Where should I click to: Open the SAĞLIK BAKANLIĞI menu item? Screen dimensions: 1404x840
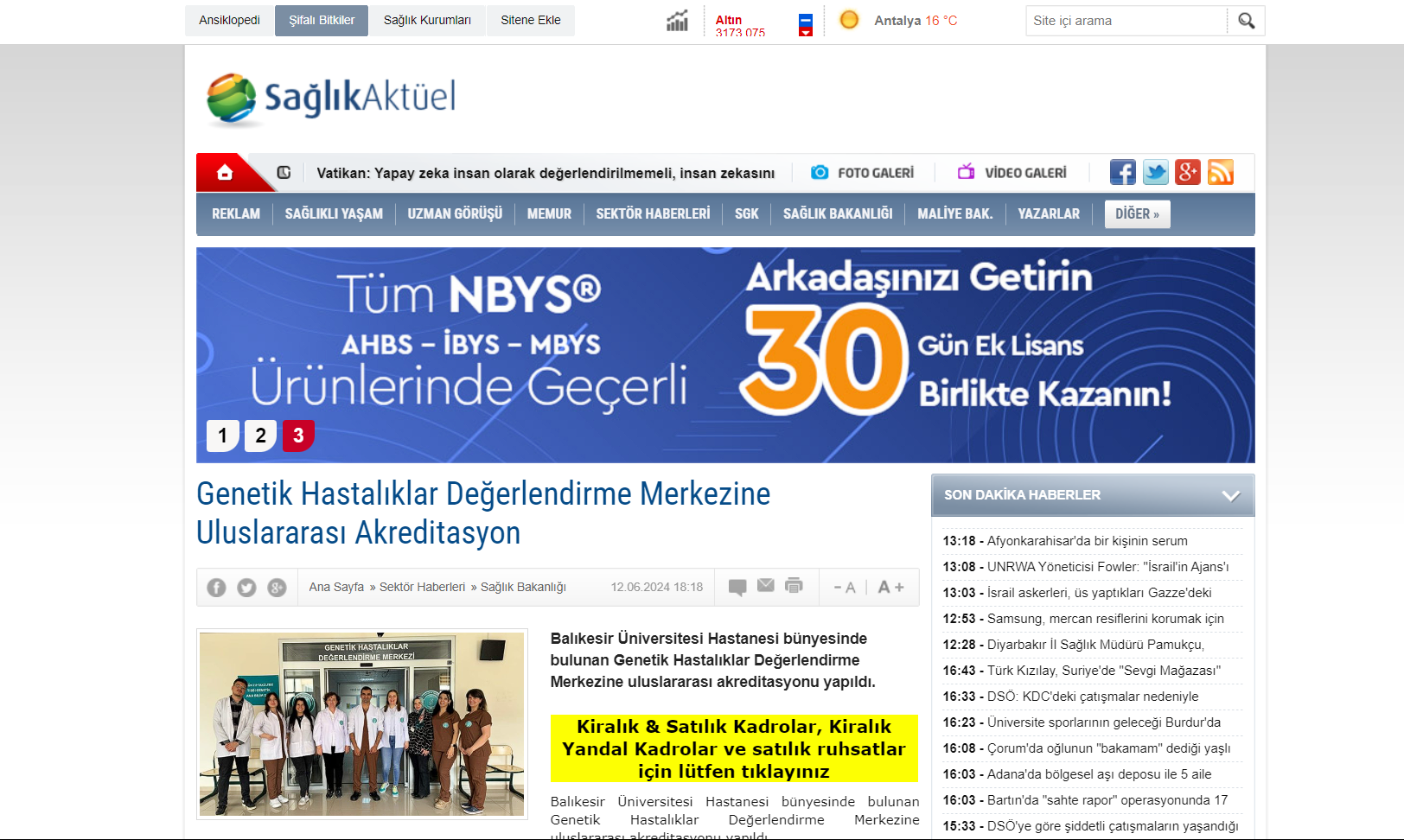[x=838, y=214]
